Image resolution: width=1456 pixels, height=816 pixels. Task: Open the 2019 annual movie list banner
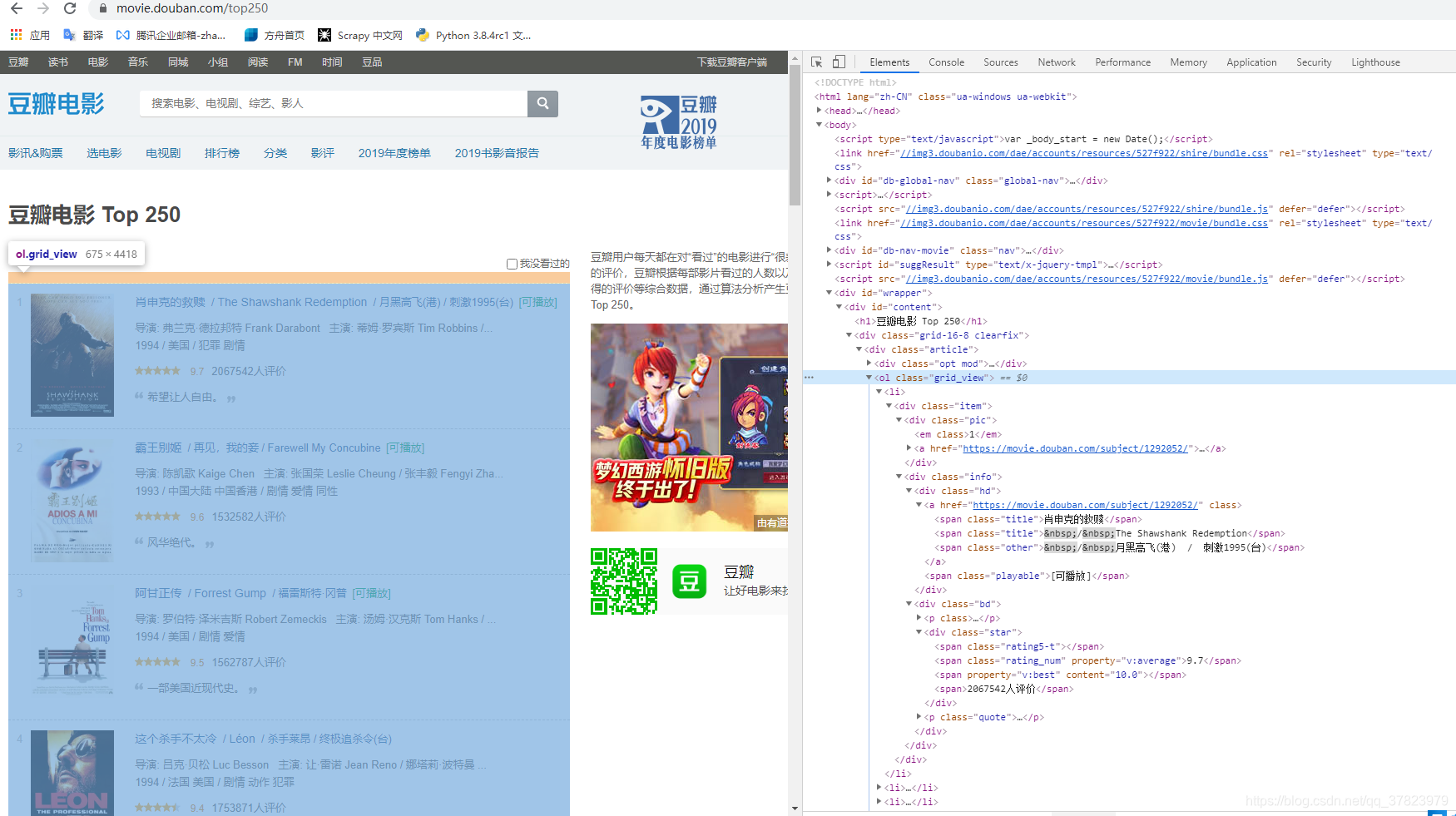pos(678,121)
